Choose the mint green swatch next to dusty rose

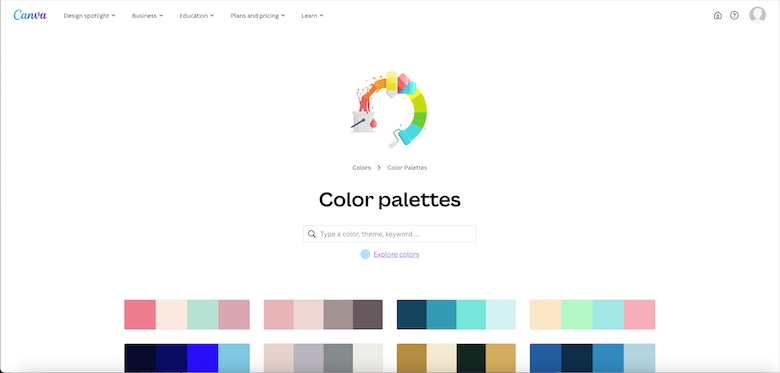pyautogui.click(x=203, y=314)
